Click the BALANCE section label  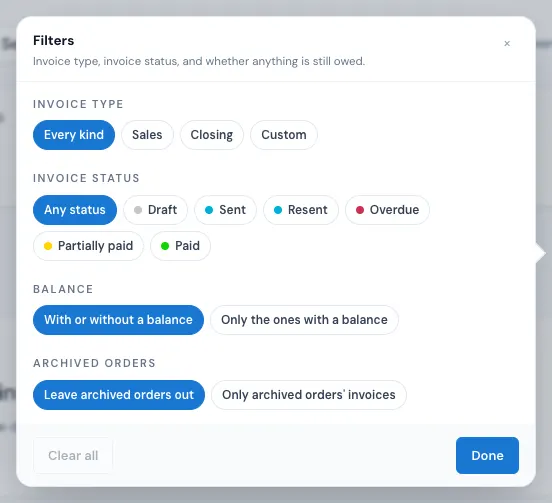click(x=63, y=289)
